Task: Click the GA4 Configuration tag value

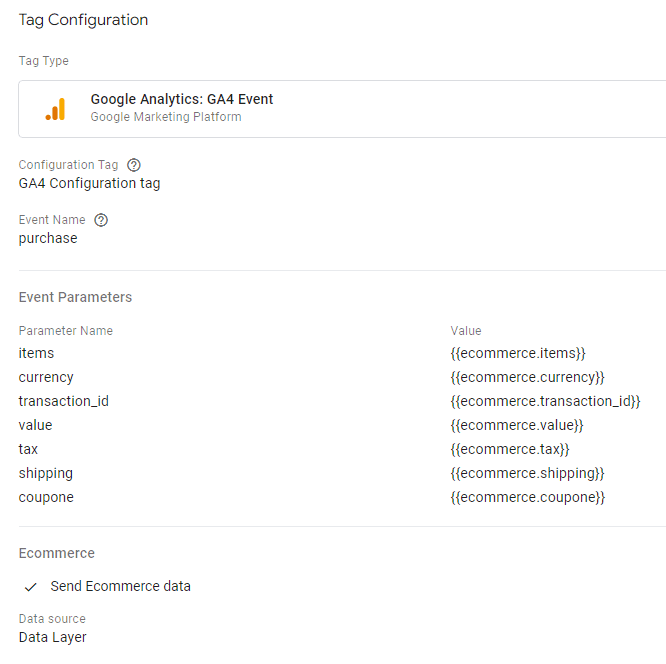Action: coord(90,183)
